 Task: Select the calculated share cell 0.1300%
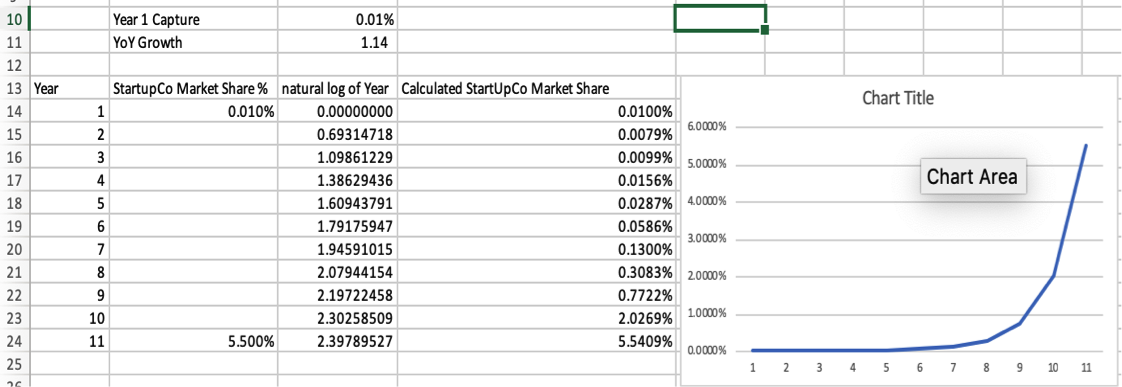536,250
